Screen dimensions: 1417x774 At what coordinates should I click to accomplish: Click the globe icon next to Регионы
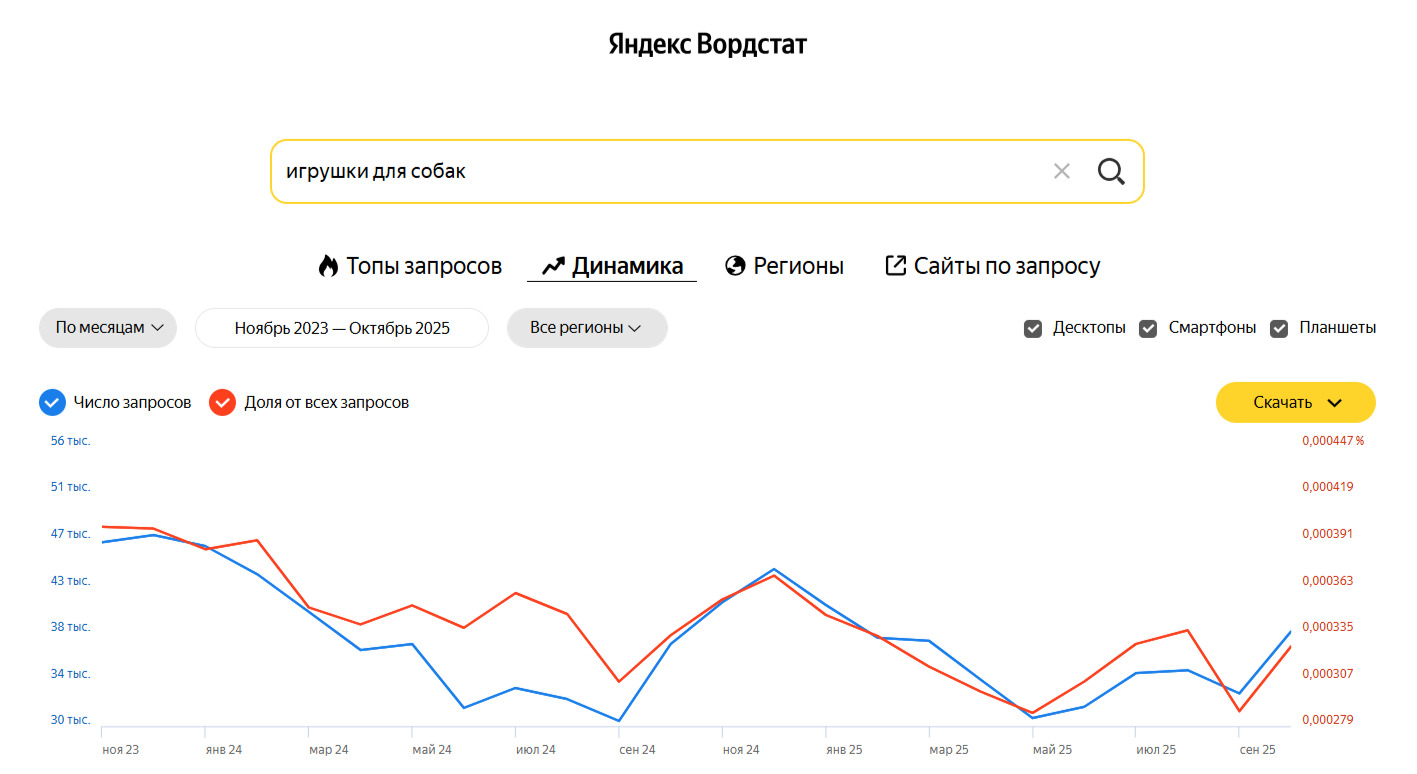click(x=735, y=266)
